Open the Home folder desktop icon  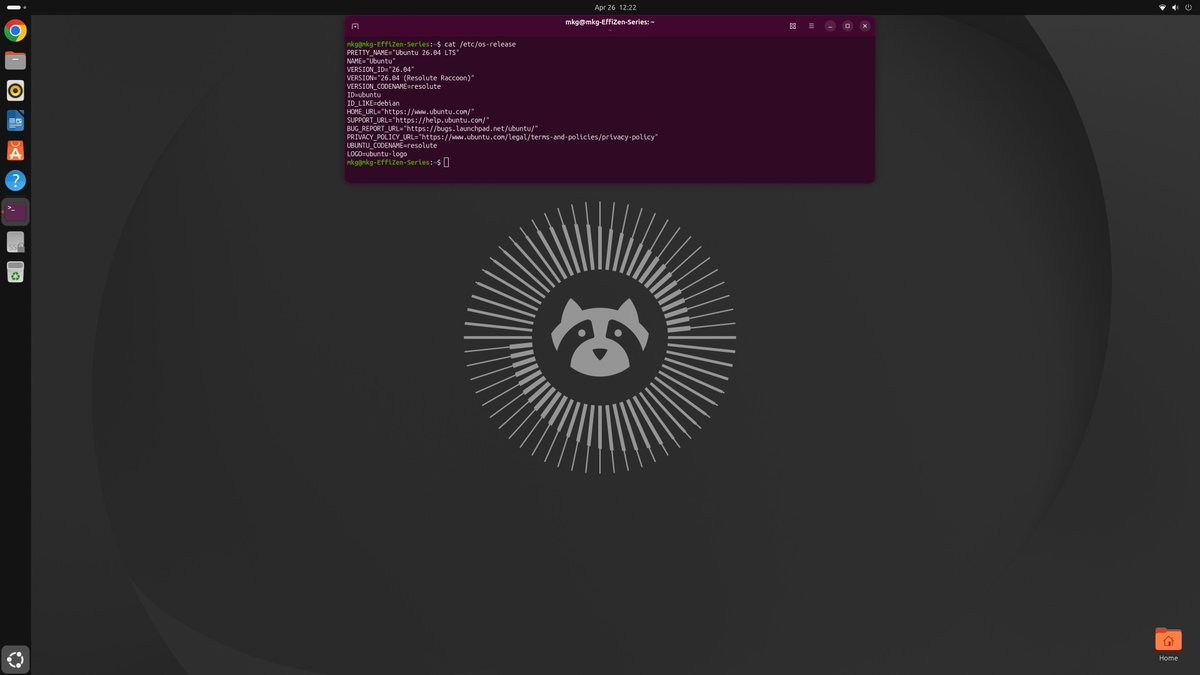(x=1168, y=645)
